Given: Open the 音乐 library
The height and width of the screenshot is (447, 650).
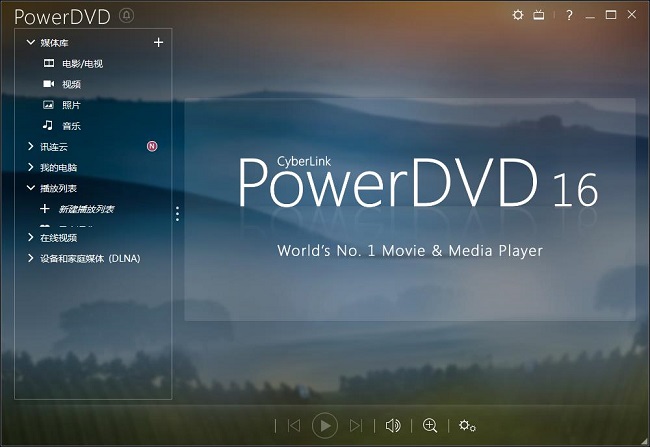Looking at the screenshot, I should (x=71, y=126).
